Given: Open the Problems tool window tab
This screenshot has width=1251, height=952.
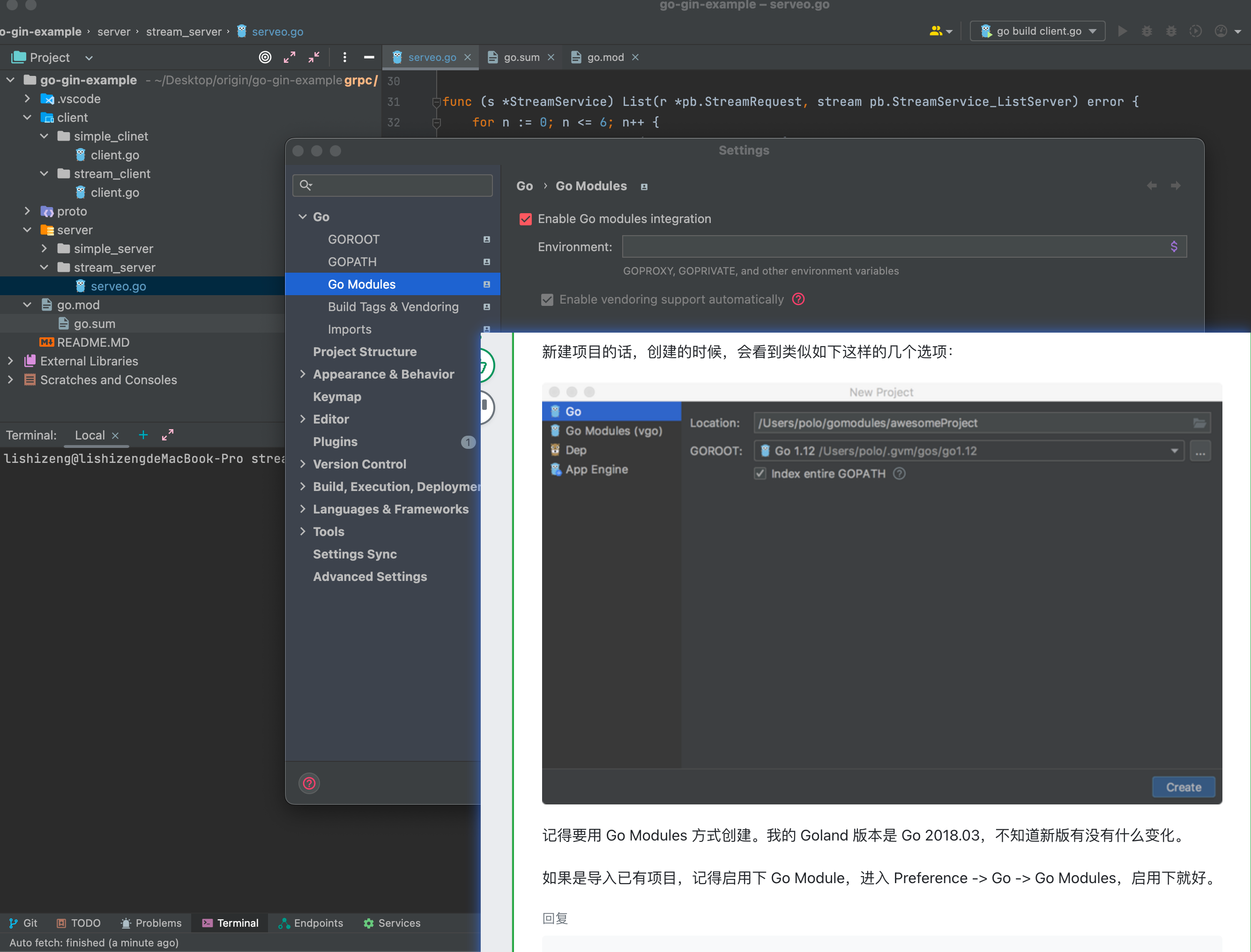Looking at the screenshot, I should click(151, 923).
